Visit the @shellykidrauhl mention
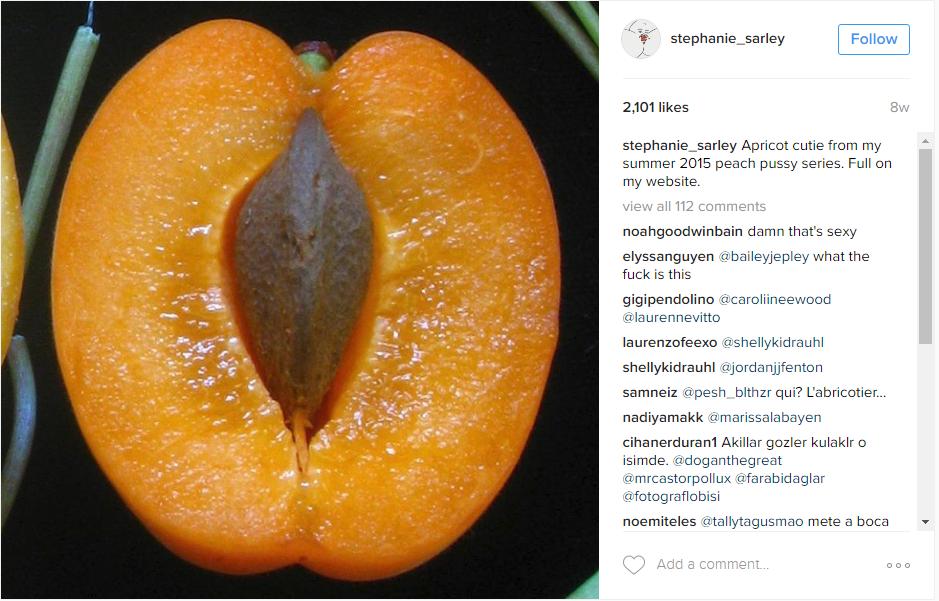Viewport: 939px width, 601px height. click(773, 342)
